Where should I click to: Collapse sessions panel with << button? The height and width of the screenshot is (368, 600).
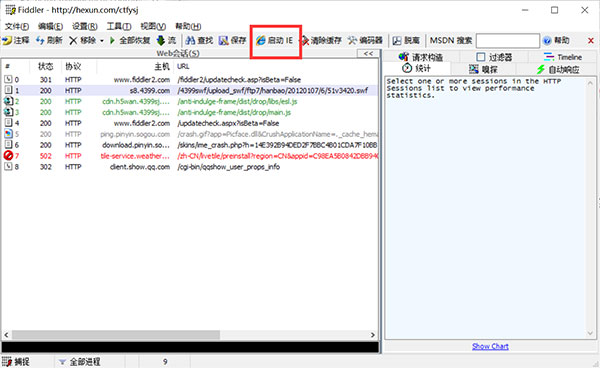tap(368, 54)
